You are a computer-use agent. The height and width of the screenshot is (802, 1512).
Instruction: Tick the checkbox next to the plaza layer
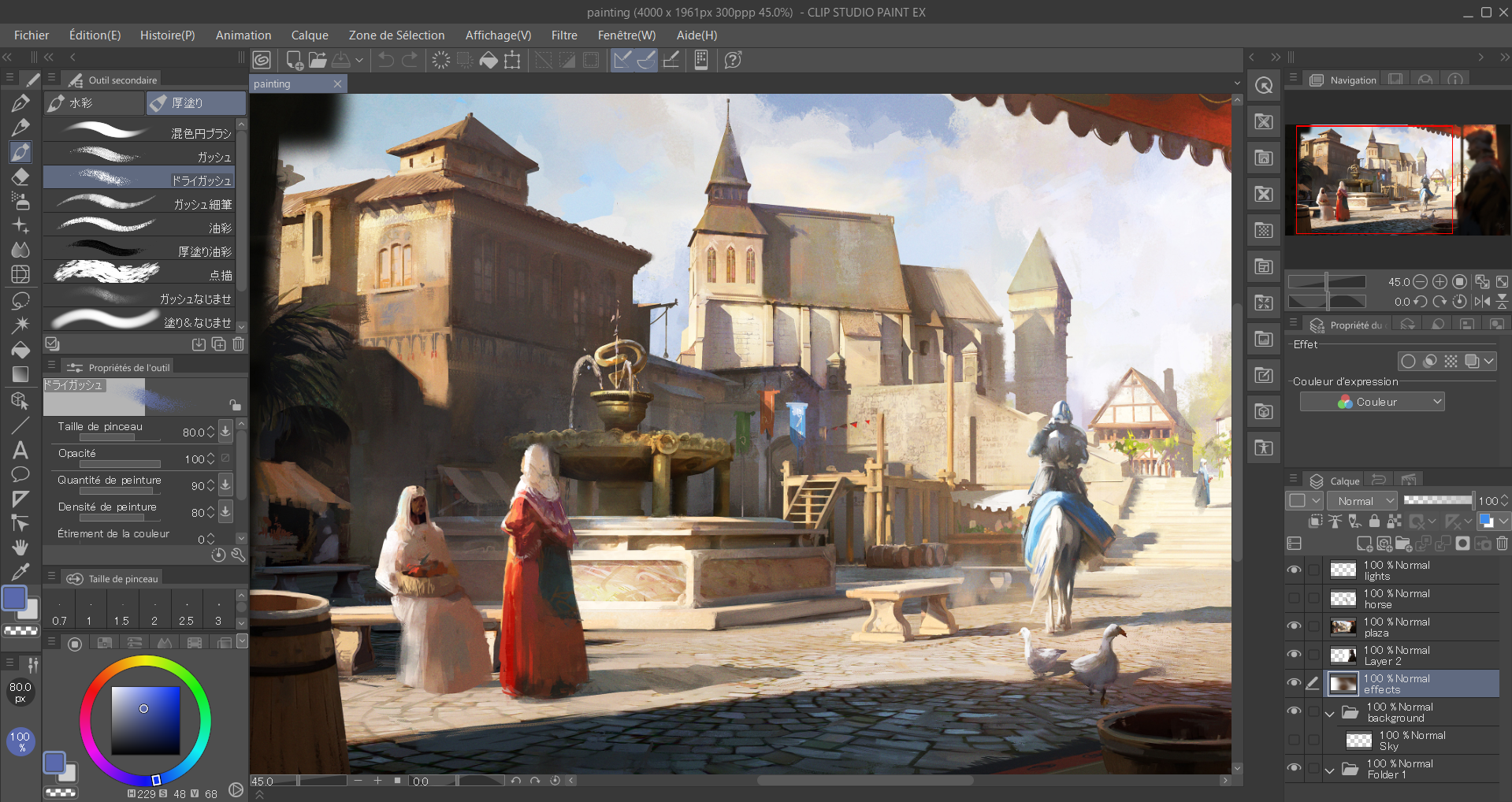click(1313, 627)
